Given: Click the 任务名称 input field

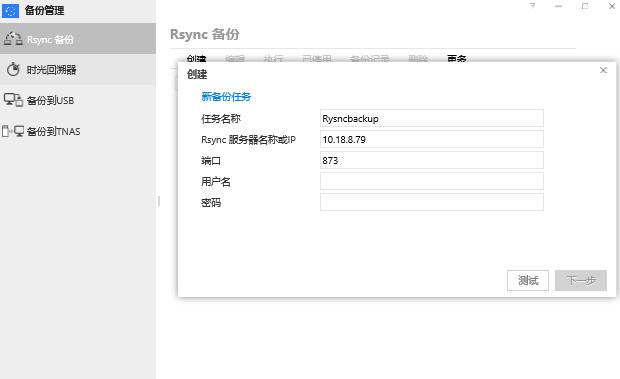Looking at the screenshot, I should click(432, 118).
